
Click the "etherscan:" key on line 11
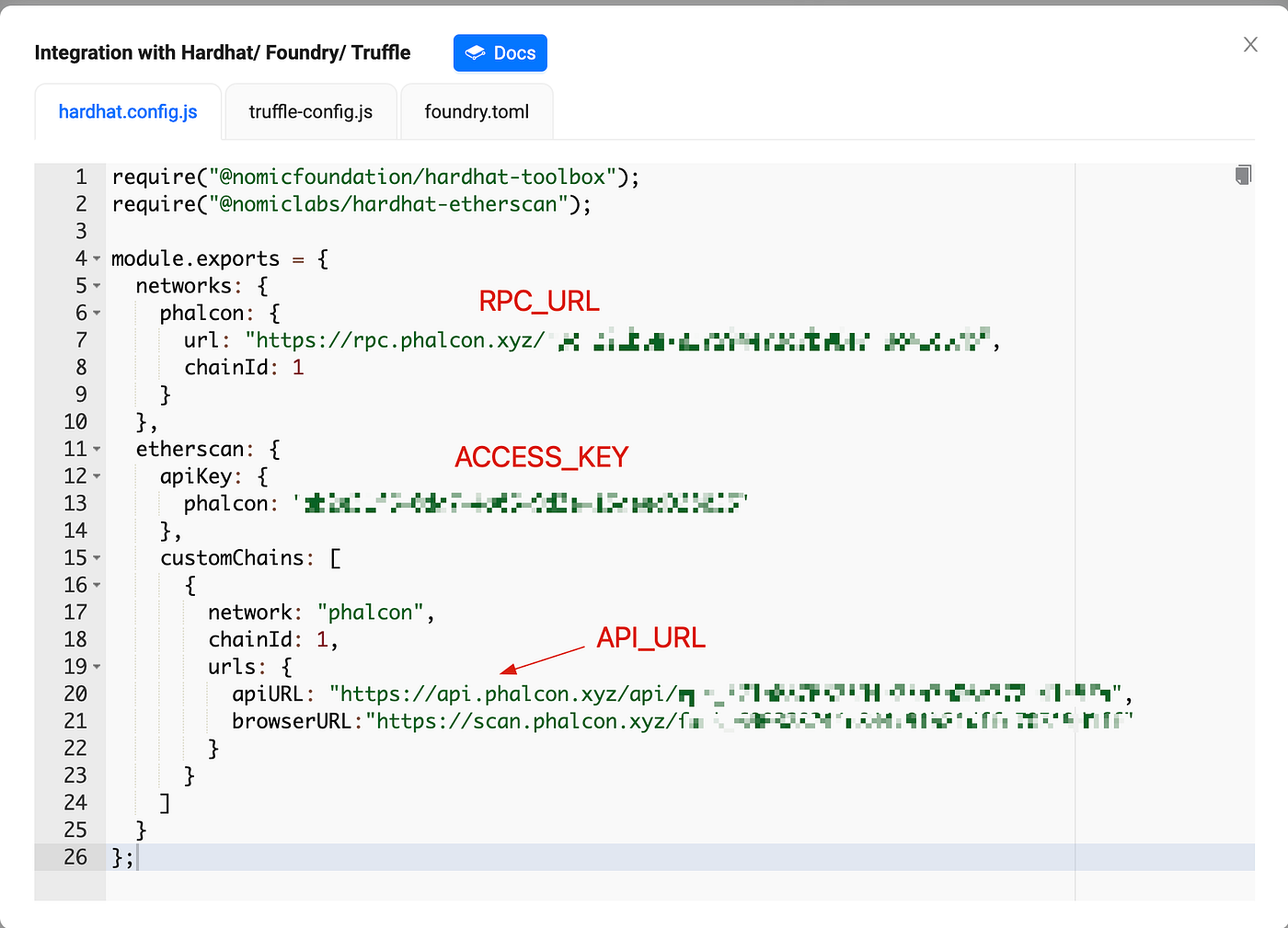click(x=196, y=449)
